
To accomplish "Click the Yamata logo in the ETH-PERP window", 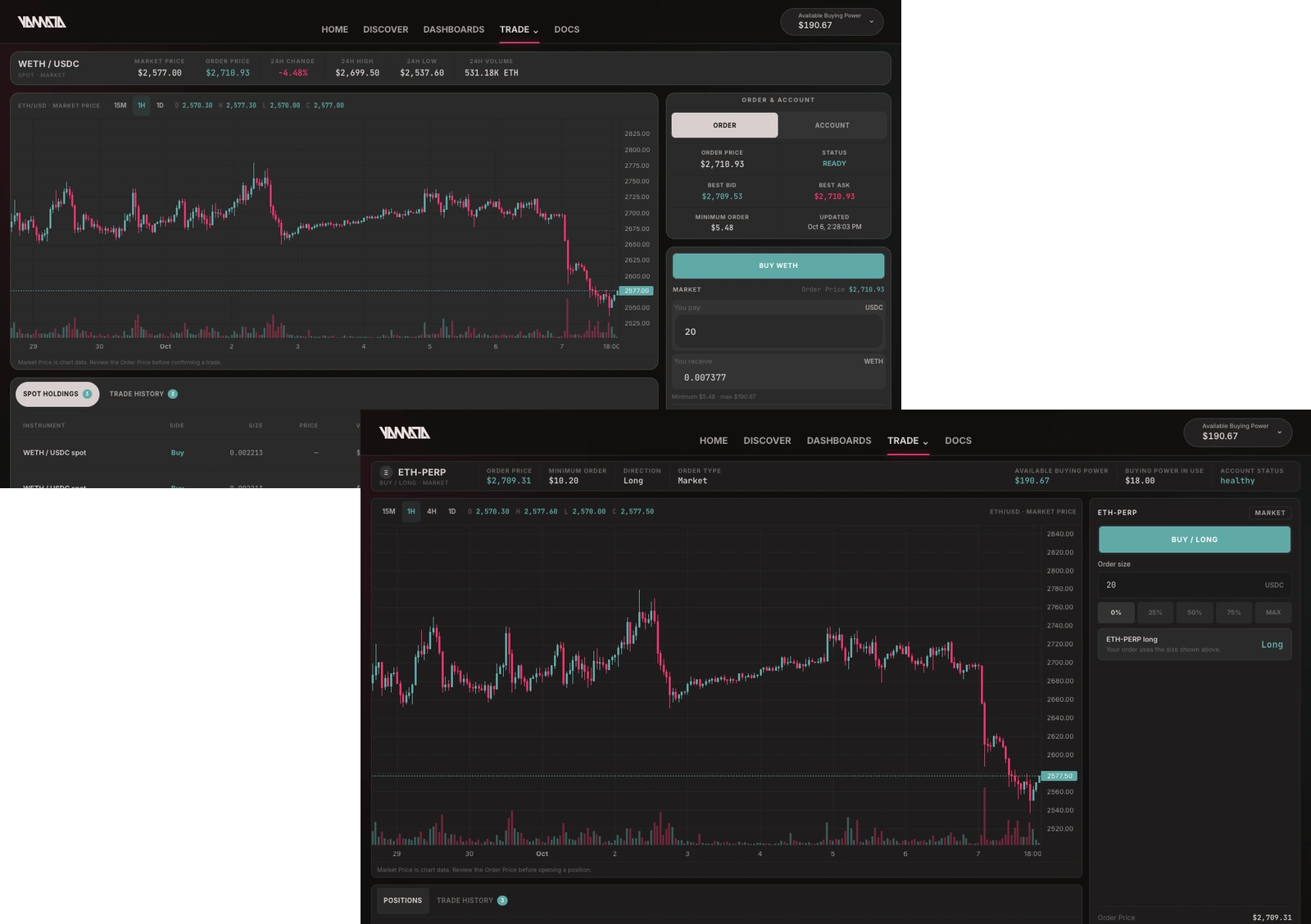I will 405,433.
